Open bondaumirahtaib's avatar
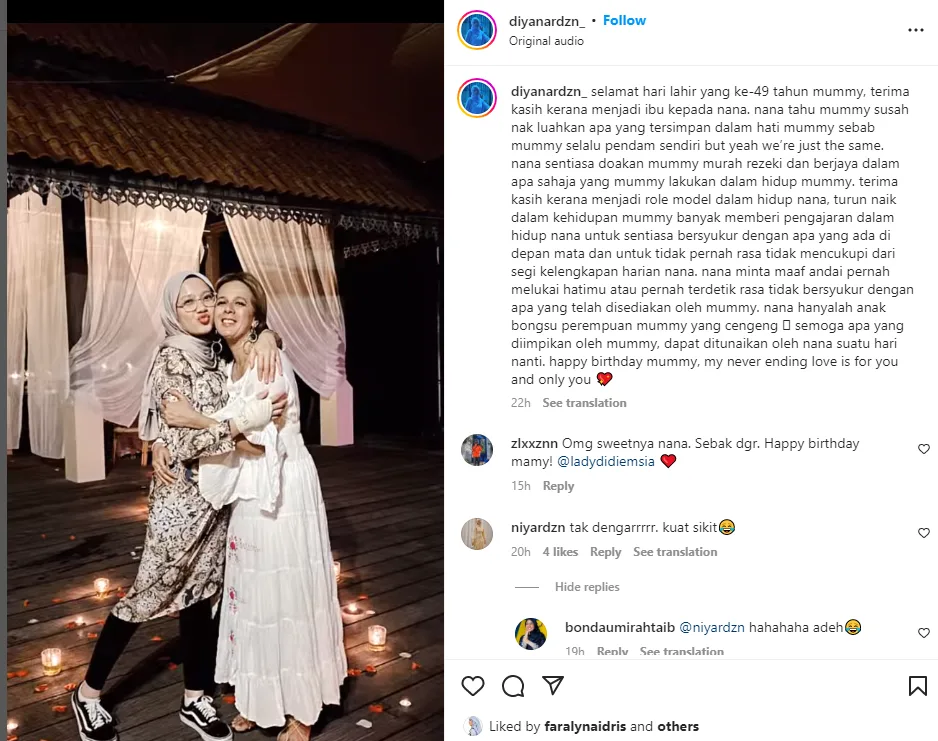 [x=531, y=633]
